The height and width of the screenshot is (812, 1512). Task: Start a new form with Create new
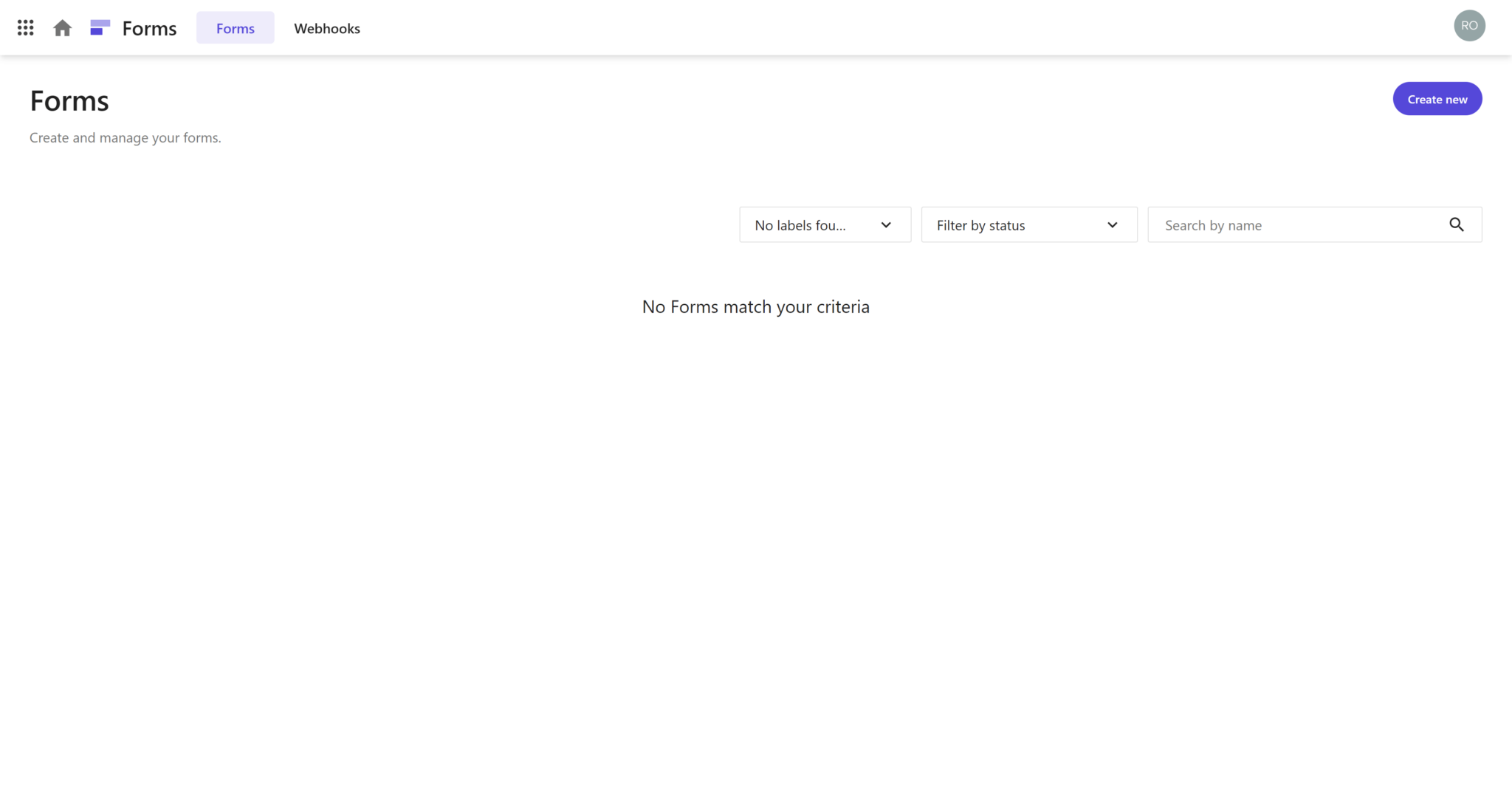(x=1436, y=98)
